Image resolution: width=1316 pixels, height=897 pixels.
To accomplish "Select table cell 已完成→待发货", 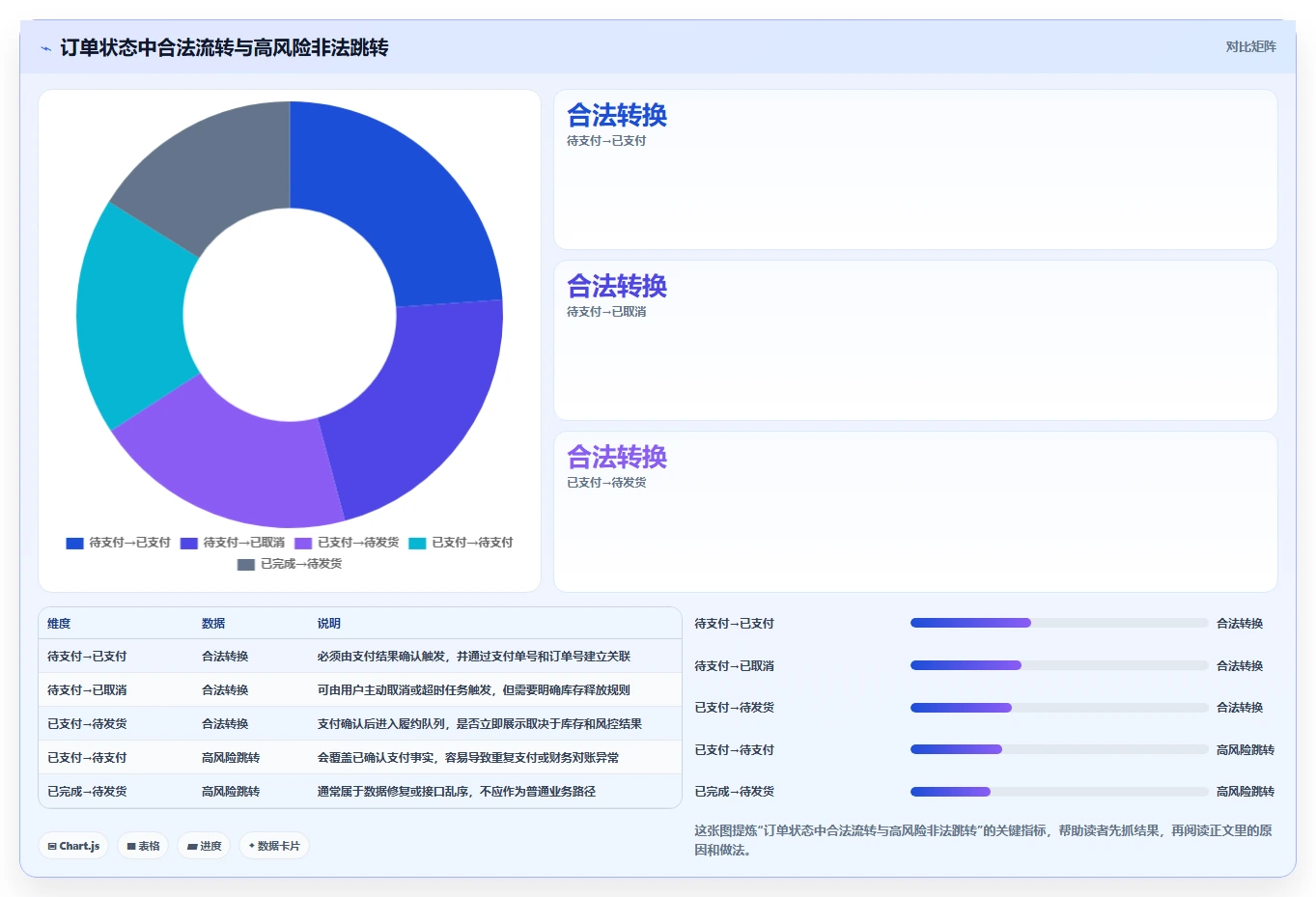I will tap(87, 792).
